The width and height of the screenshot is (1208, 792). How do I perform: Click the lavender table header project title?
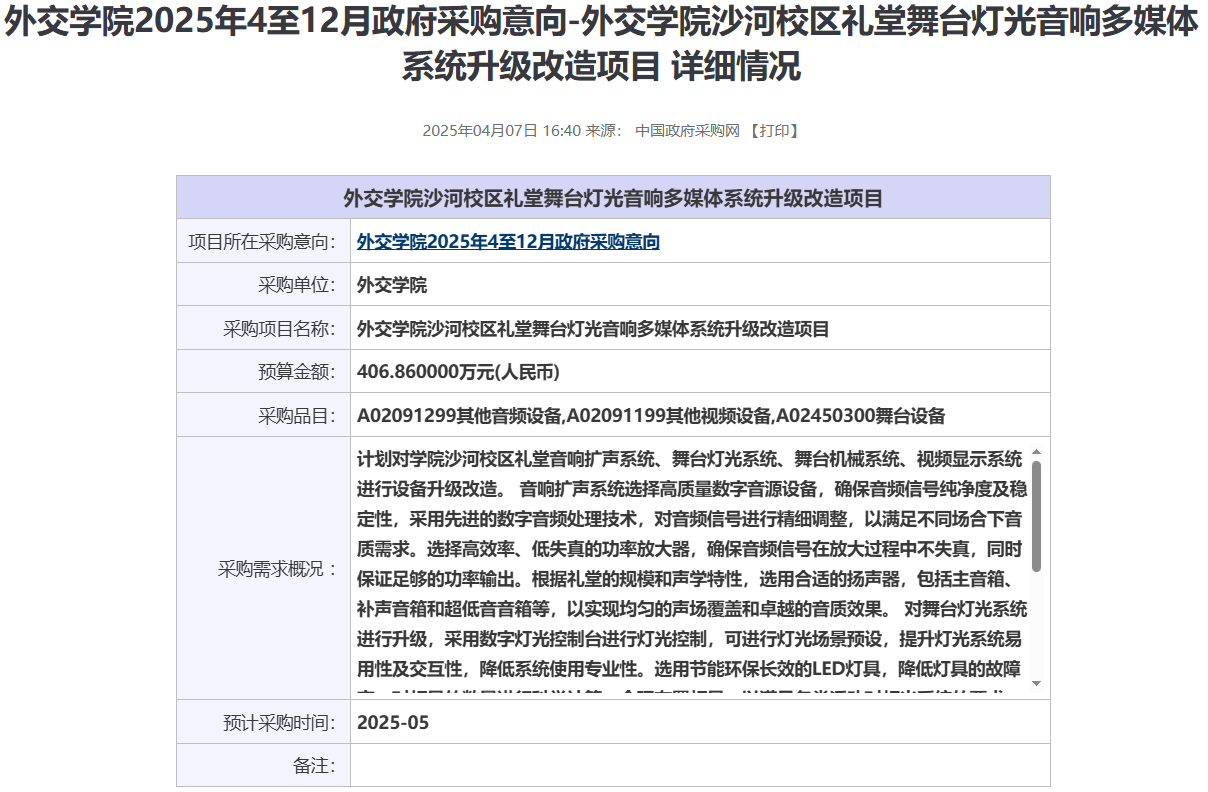point(613,198)
